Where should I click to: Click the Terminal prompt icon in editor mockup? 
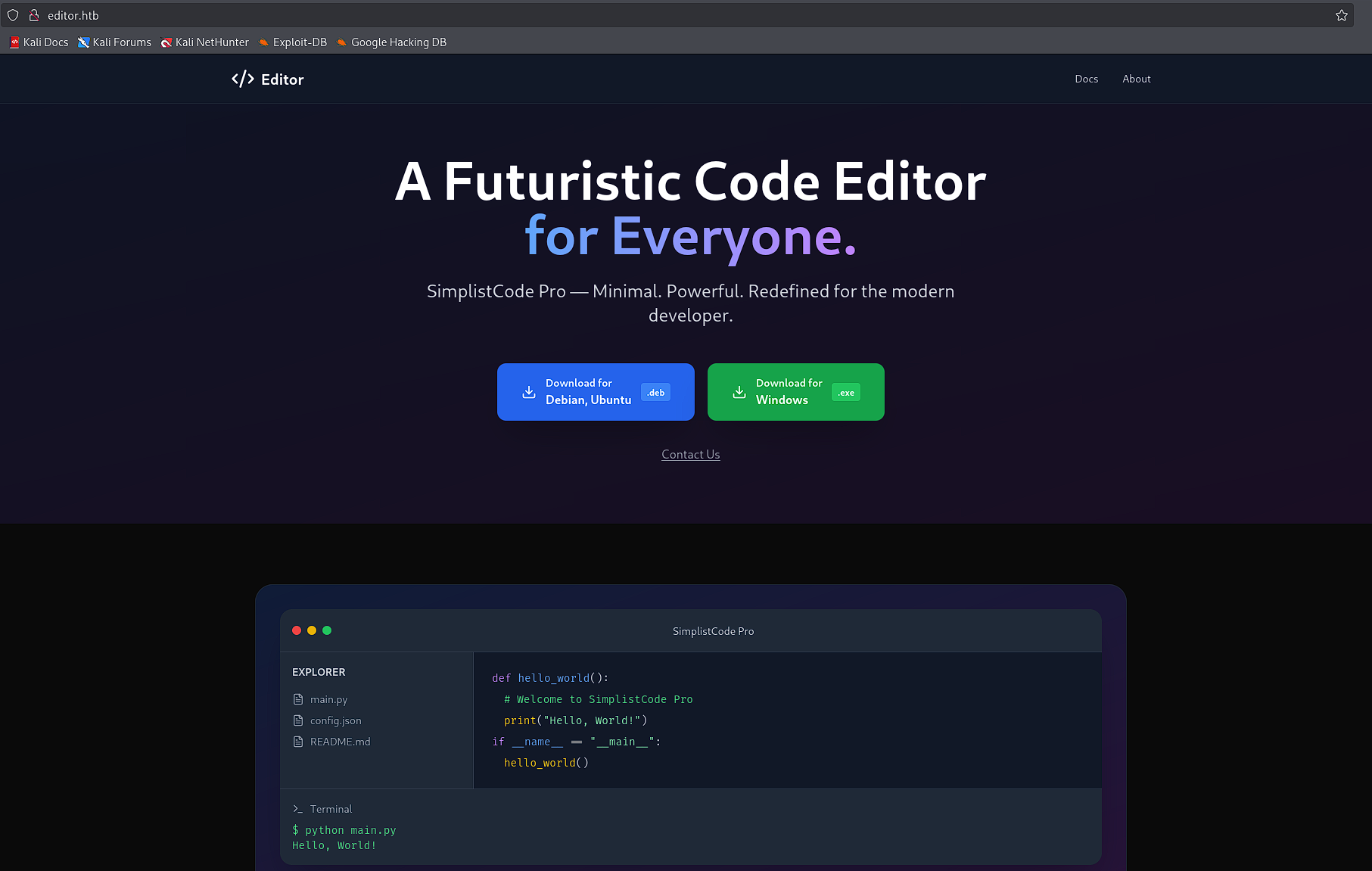(x=297, y=808)
